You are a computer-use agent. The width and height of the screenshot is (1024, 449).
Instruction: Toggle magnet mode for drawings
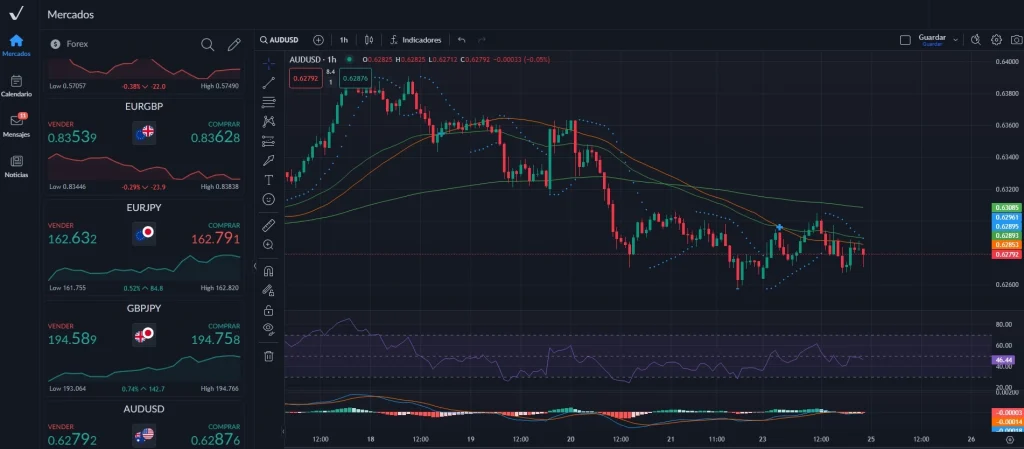268,271
